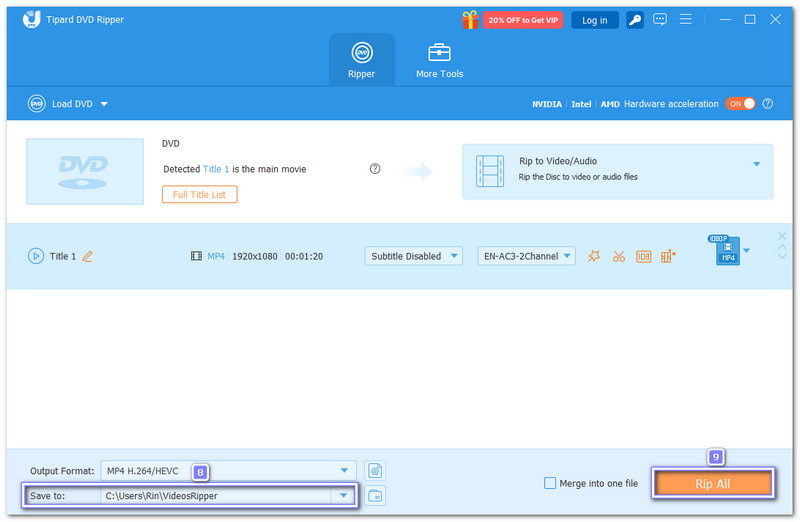800x522 pixels.
Task: Open the ID3 metadata editor icon
Action: point(643,256)
